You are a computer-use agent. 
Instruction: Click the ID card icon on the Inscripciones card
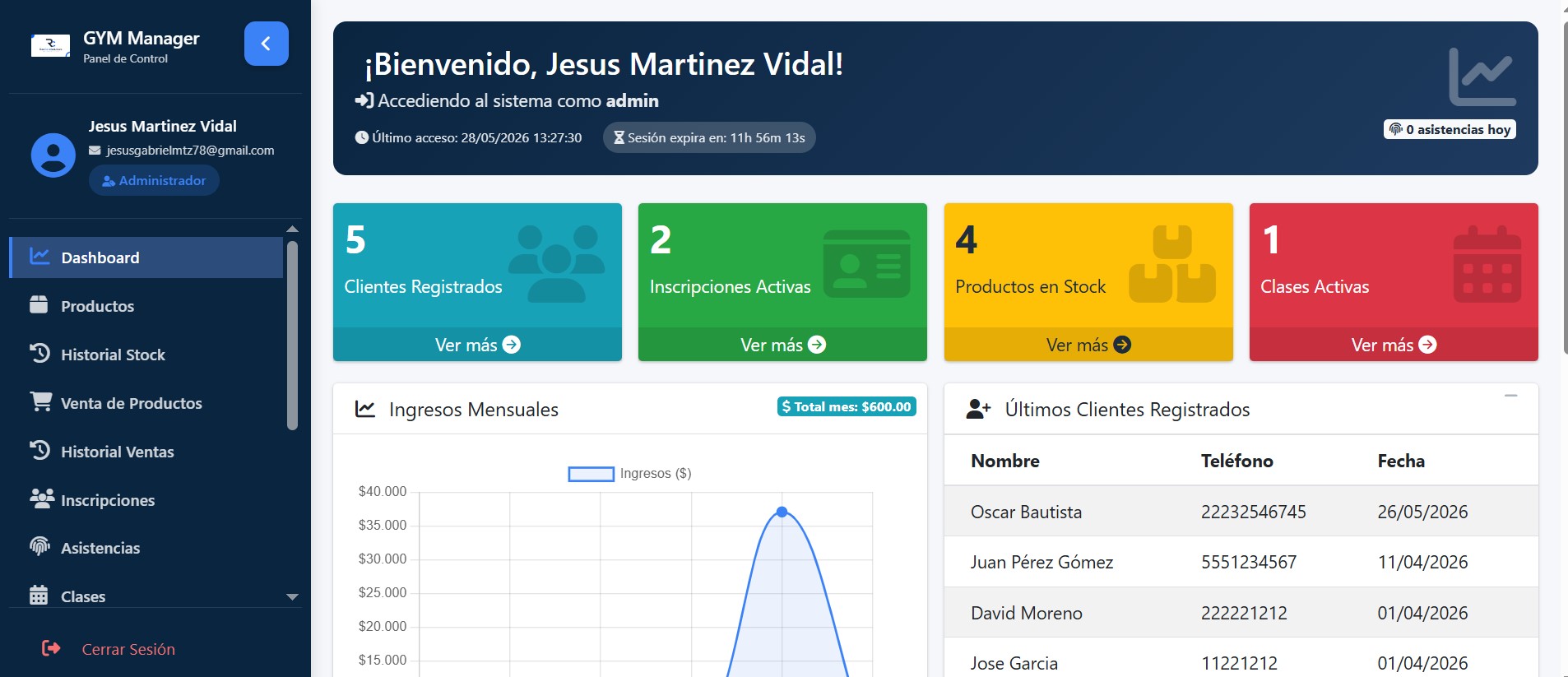pos(867,263)
